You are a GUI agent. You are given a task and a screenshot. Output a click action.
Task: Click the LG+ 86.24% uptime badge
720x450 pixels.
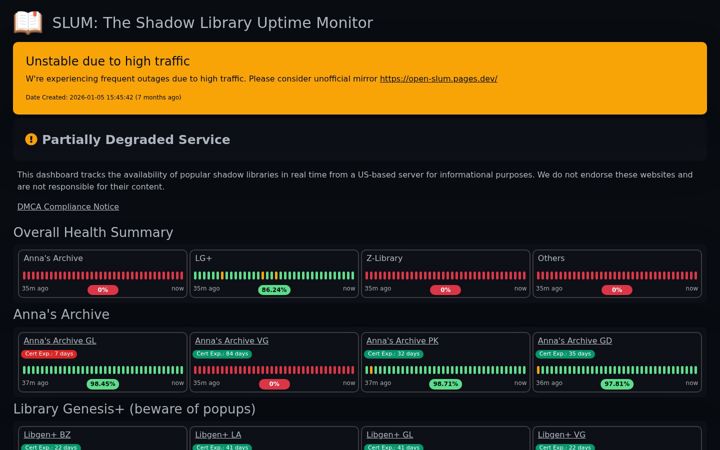(274, 290)
